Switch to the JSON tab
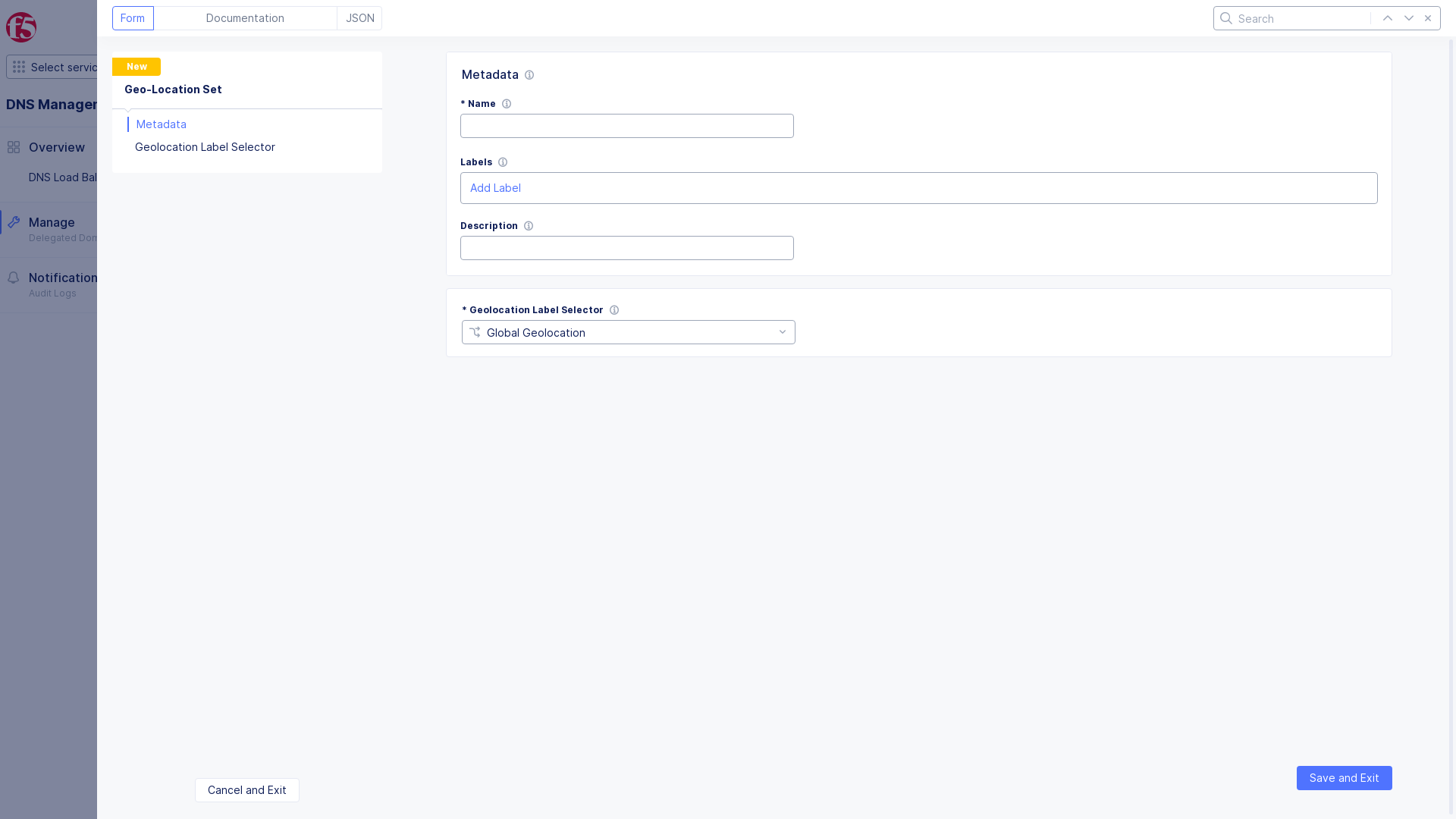1456x819 pixels. click(359, 17)
